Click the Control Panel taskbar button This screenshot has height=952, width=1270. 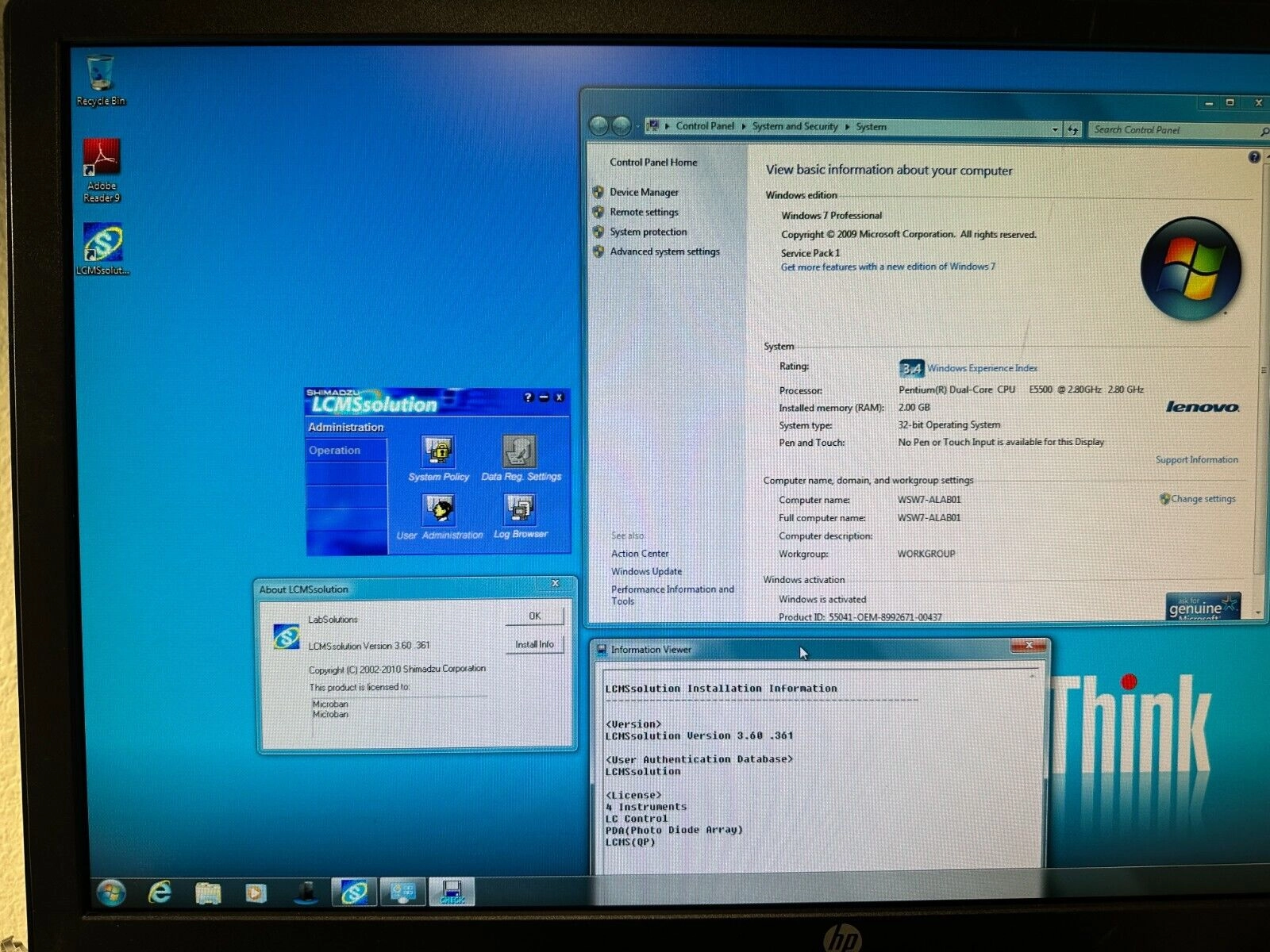click(403, 892)
